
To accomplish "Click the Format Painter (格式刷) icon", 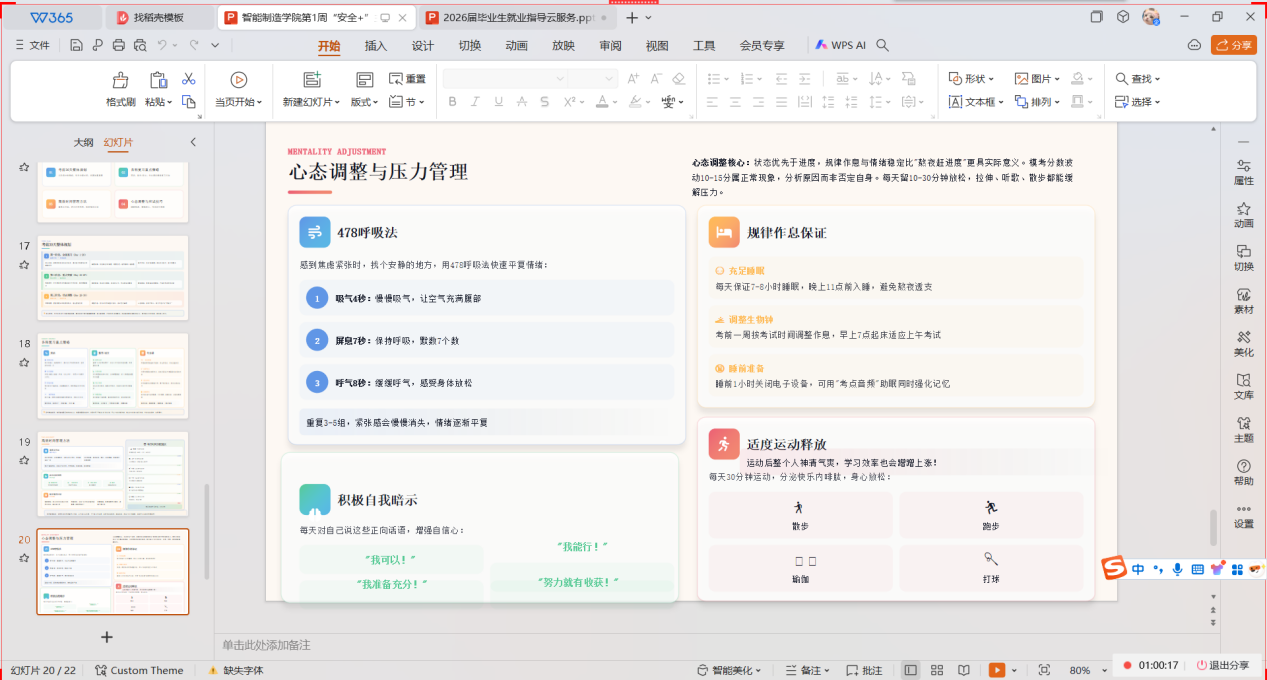I will pos(120,81).
